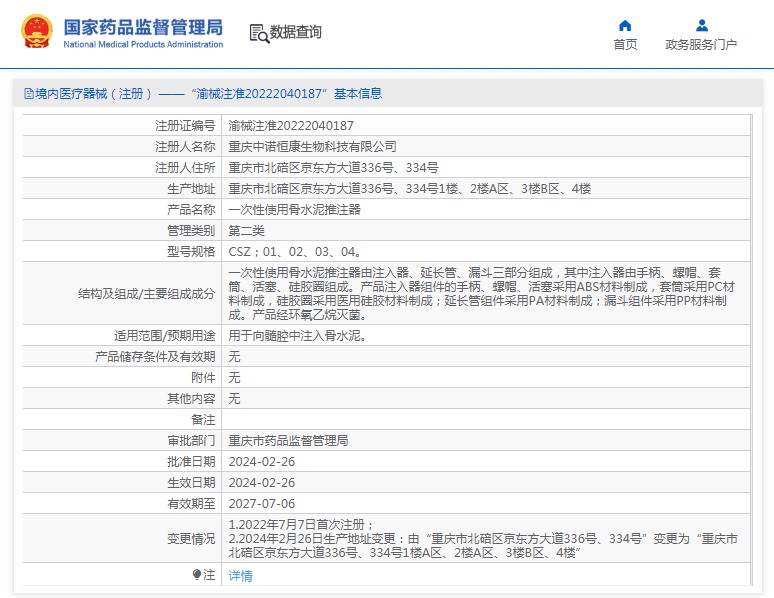Click the 生效日期 row label

191,482
